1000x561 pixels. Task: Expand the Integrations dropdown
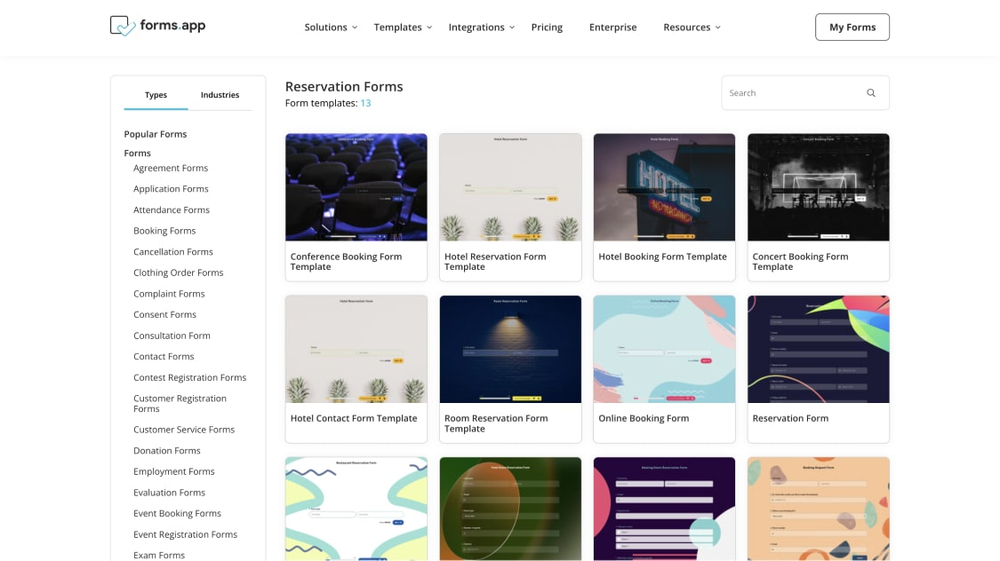pos(481,27)
